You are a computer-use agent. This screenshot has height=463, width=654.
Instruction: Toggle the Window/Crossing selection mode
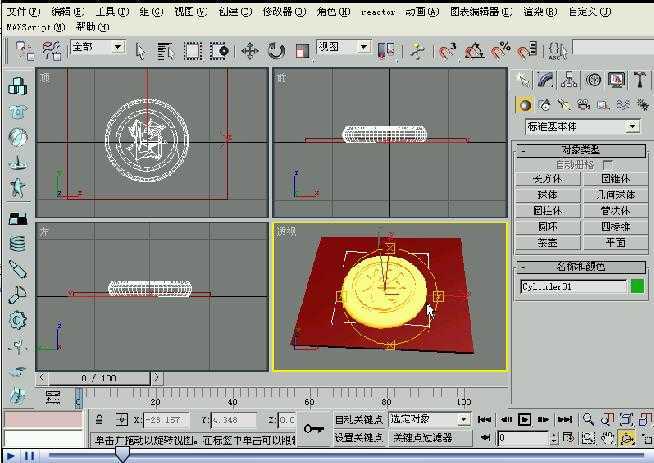219,51
